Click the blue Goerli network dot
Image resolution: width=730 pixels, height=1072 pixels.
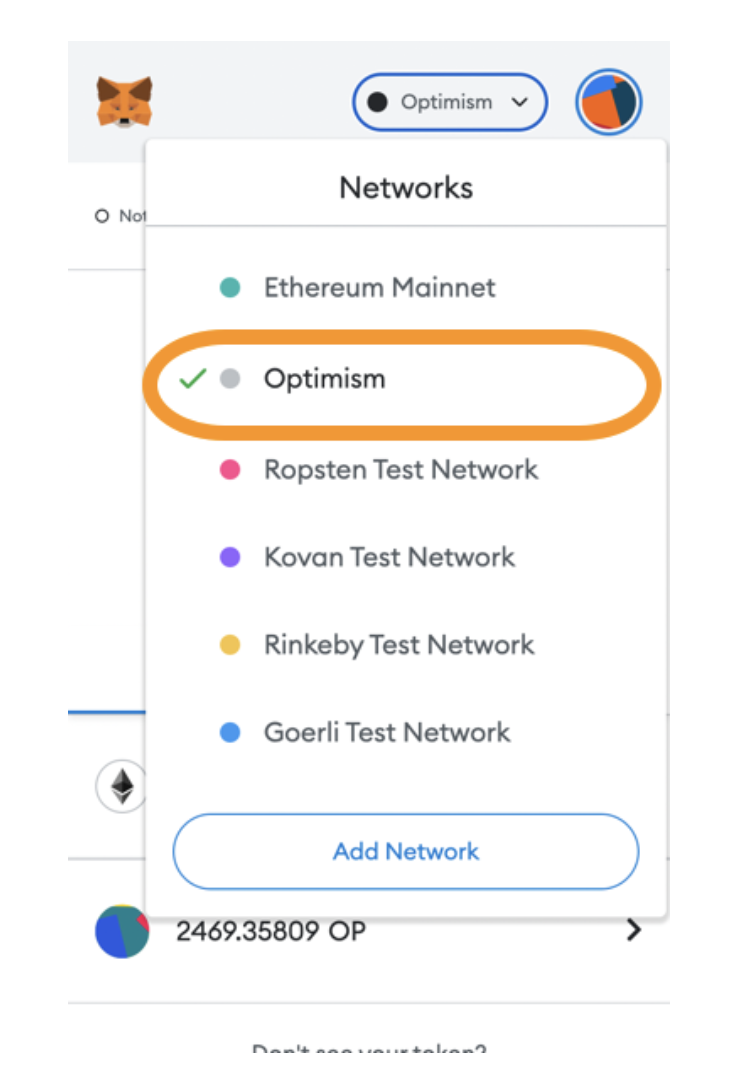tap(230, 732)
